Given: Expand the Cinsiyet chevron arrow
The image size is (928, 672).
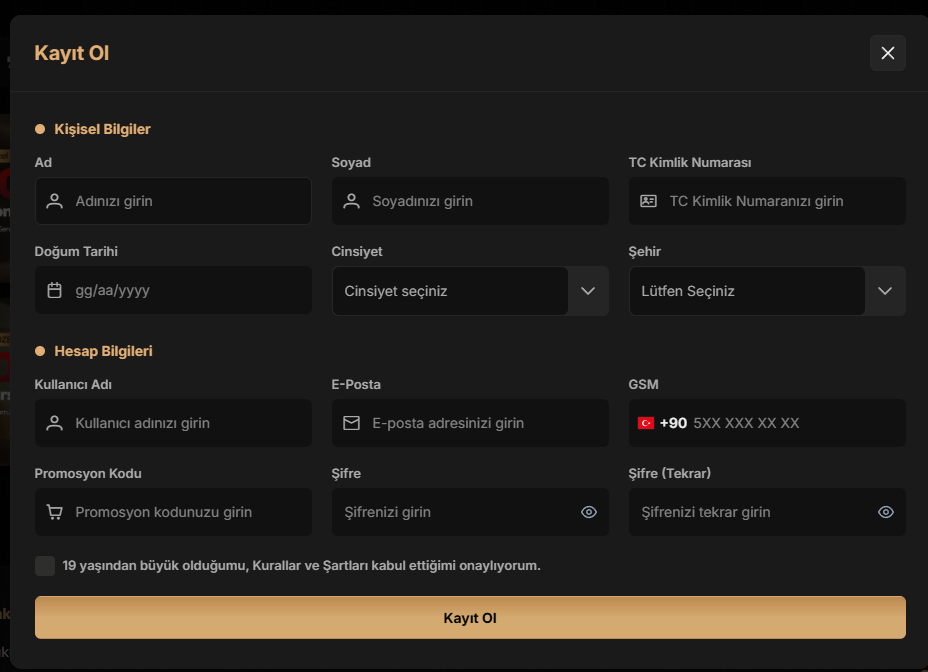Looking at the screenshot, I should pos(588,291).
